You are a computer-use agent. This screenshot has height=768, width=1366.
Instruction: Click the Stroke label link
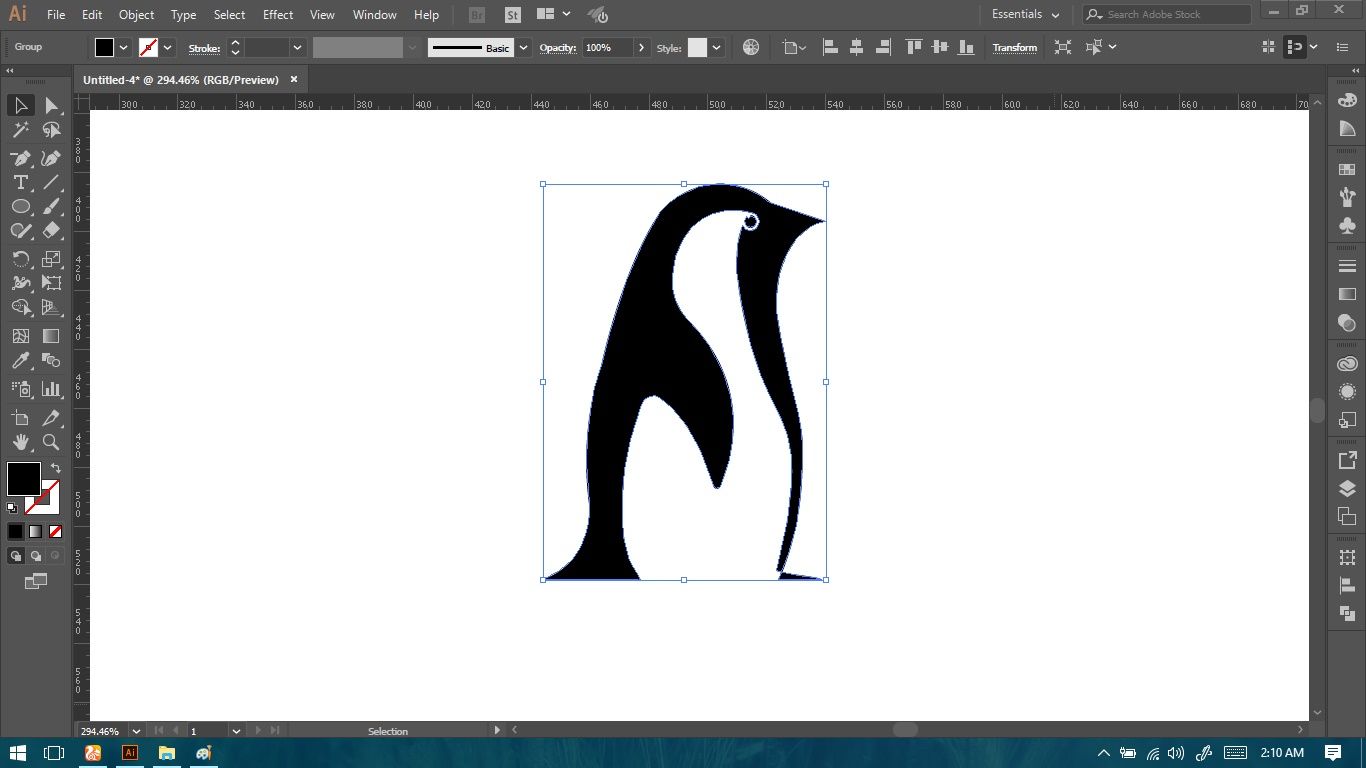pyautogui.click(x=204, y=48)
